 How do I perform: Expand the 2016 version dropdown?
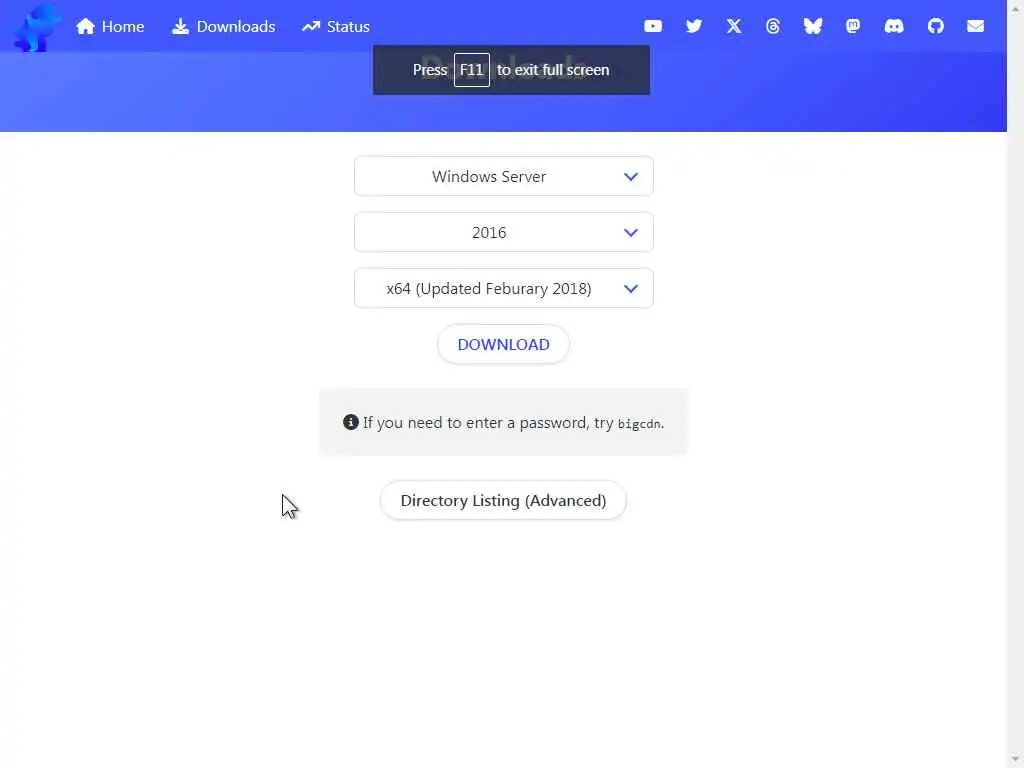coord(504,232)
